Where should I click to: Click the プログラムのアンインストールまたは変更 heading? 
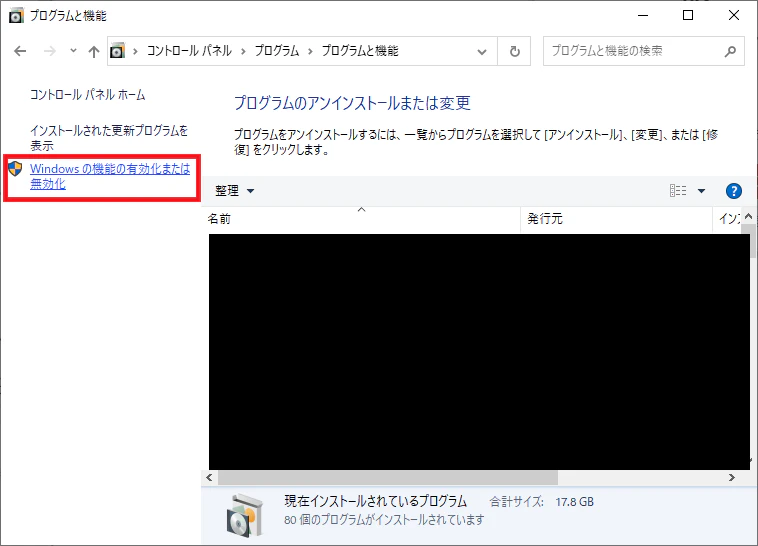point(352,103)
